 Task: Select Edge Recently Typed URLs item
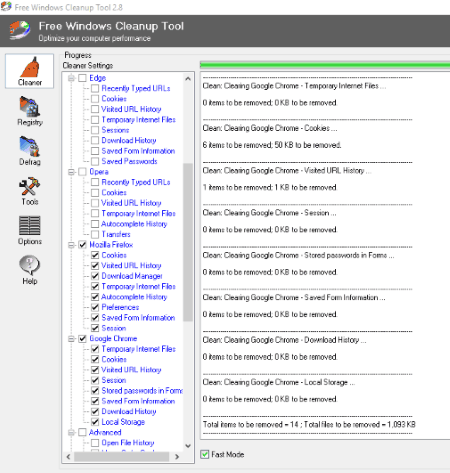pos(136,88)
